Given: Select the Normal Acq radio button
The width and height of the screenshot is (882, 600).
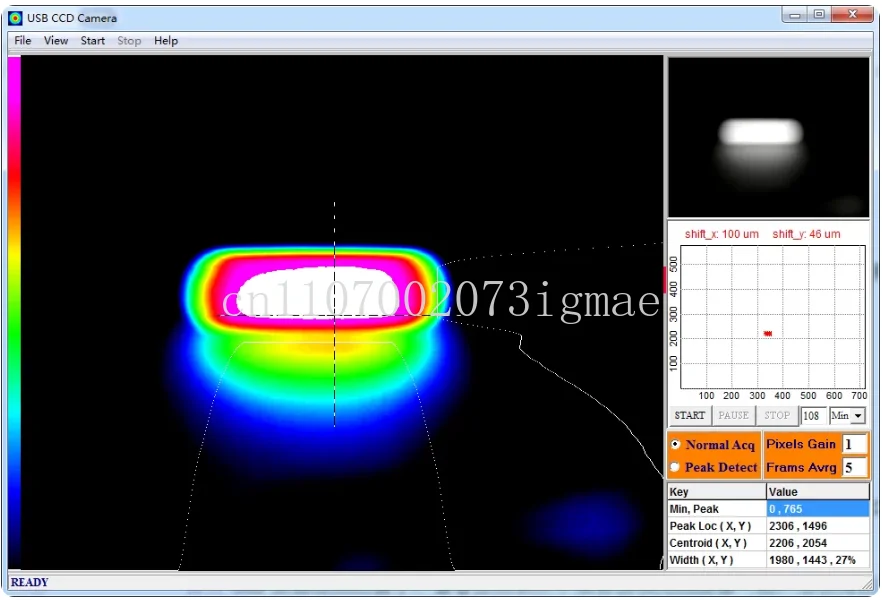Looking at the screenshot, I should pyautogui.click(x=676, y=444).
